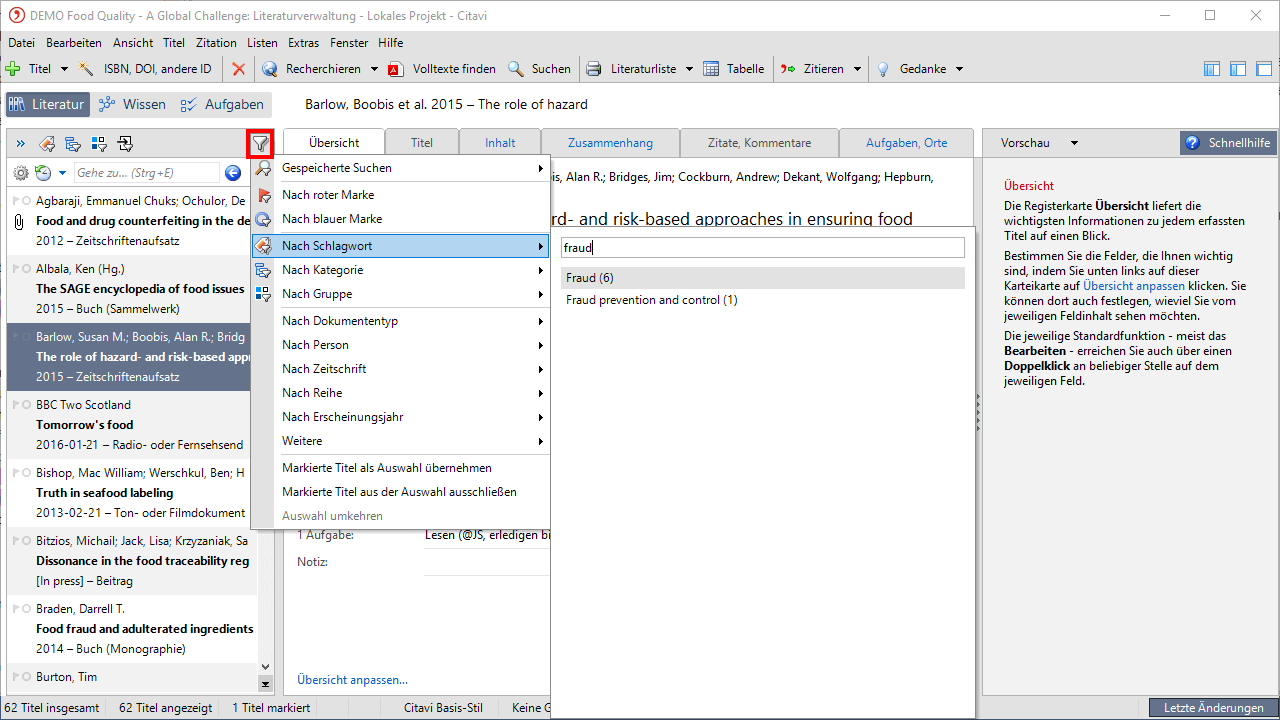The height and width of the screenshot is (720, 1280).
Task: Open the Zitieren dropdown arrow
Action: pos(856,69)
